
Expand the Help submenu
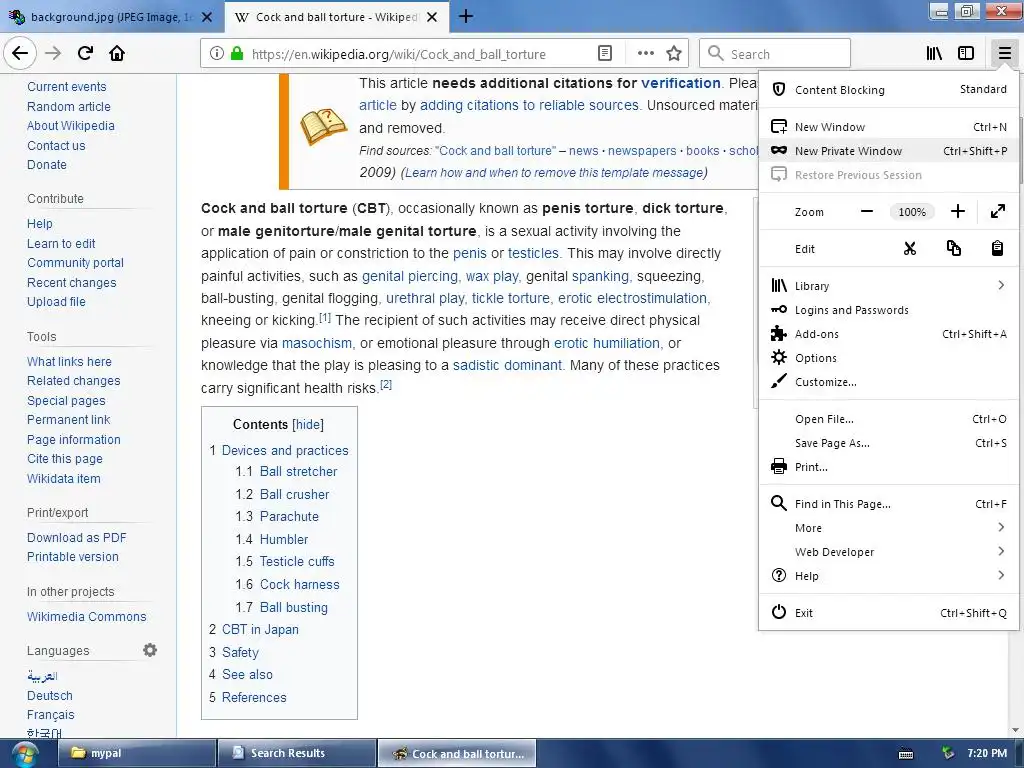889,575
